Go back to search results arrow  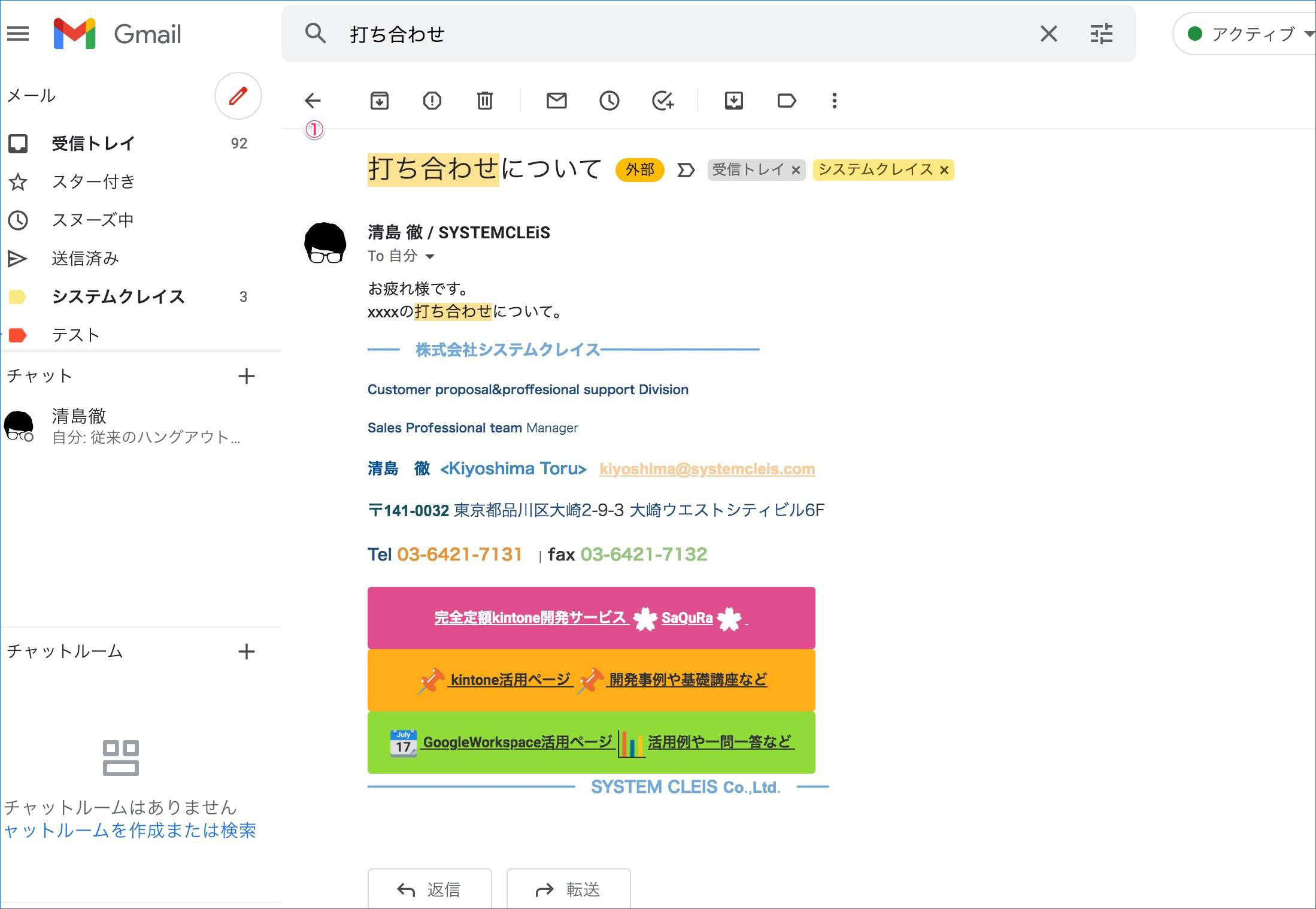[313, 101]
